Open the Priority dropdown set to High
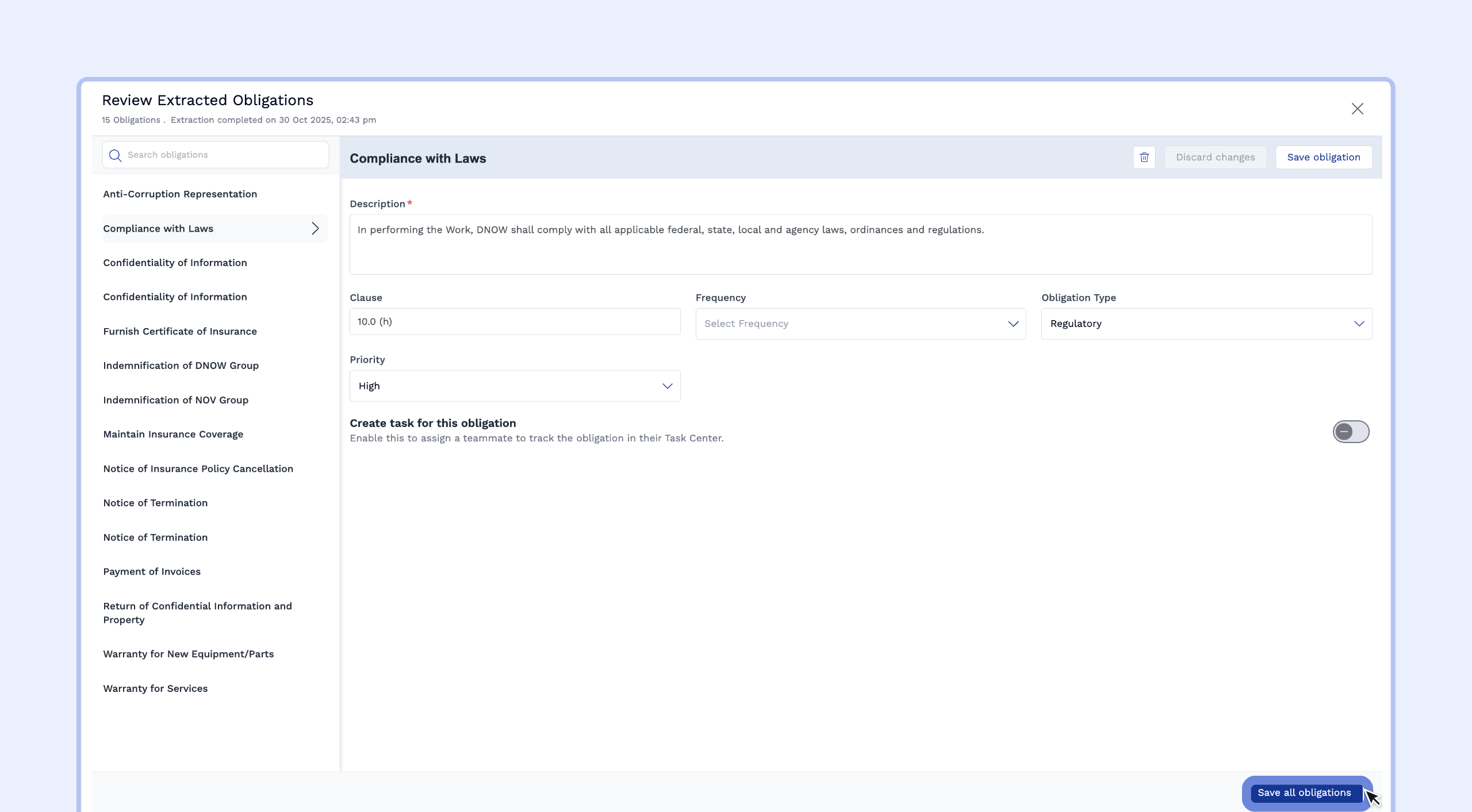The height and width of the screenshot is (812, 1472). point(515,386)
